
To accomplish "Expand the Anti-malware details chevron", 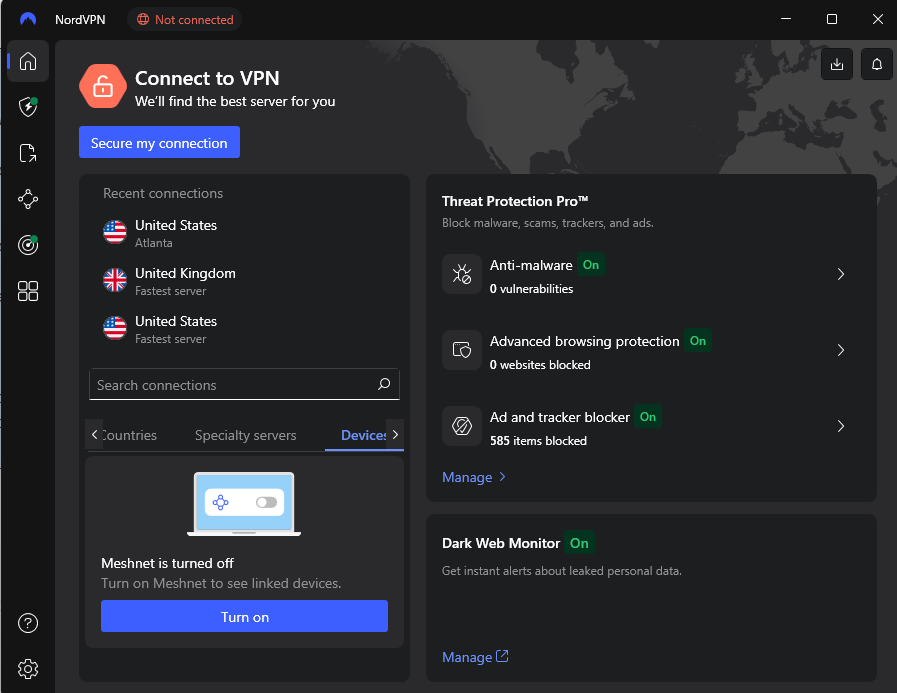I will [x=841, y=274].
